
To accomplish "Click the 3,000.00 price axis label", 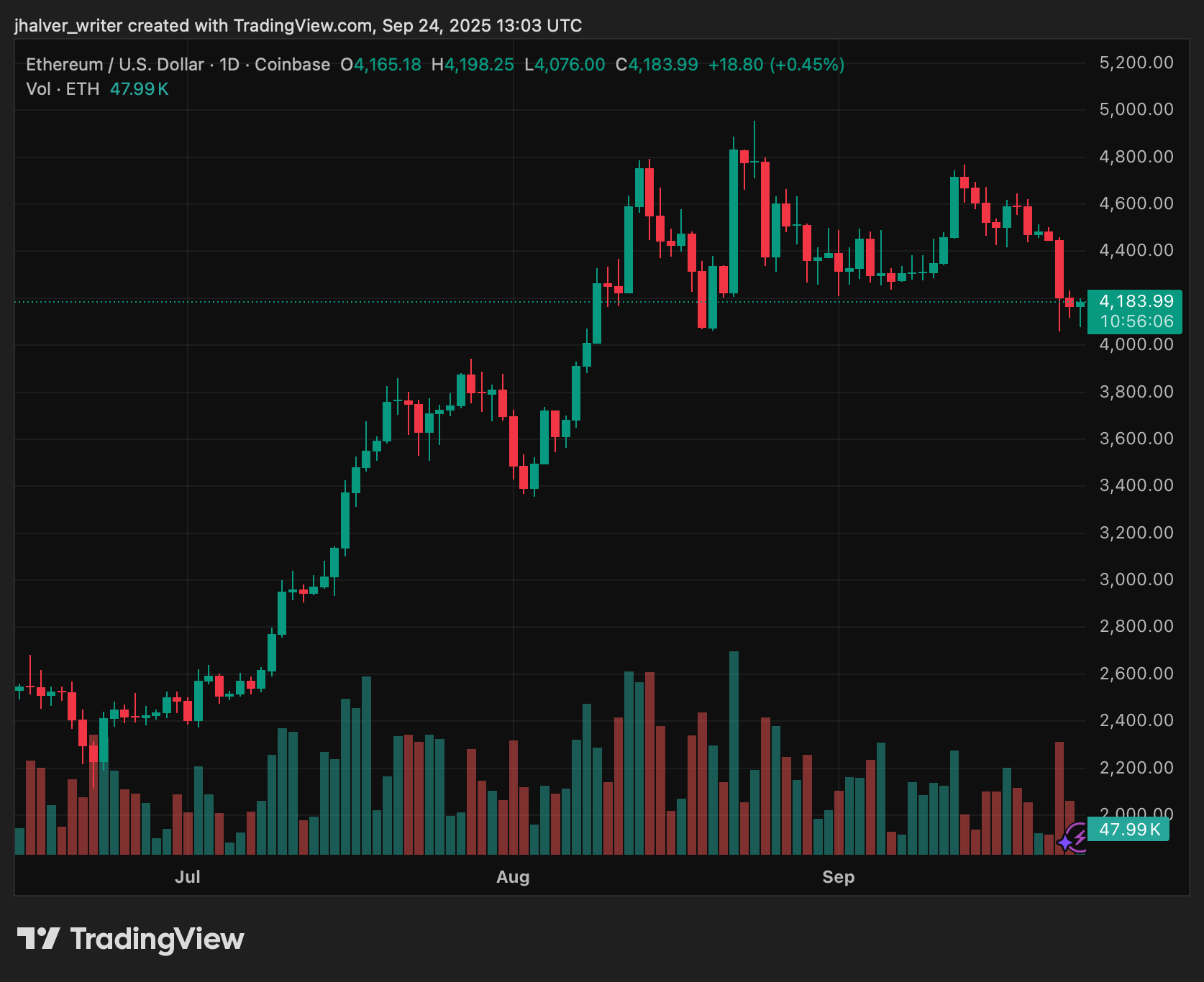I will (x=1136, y=579).
